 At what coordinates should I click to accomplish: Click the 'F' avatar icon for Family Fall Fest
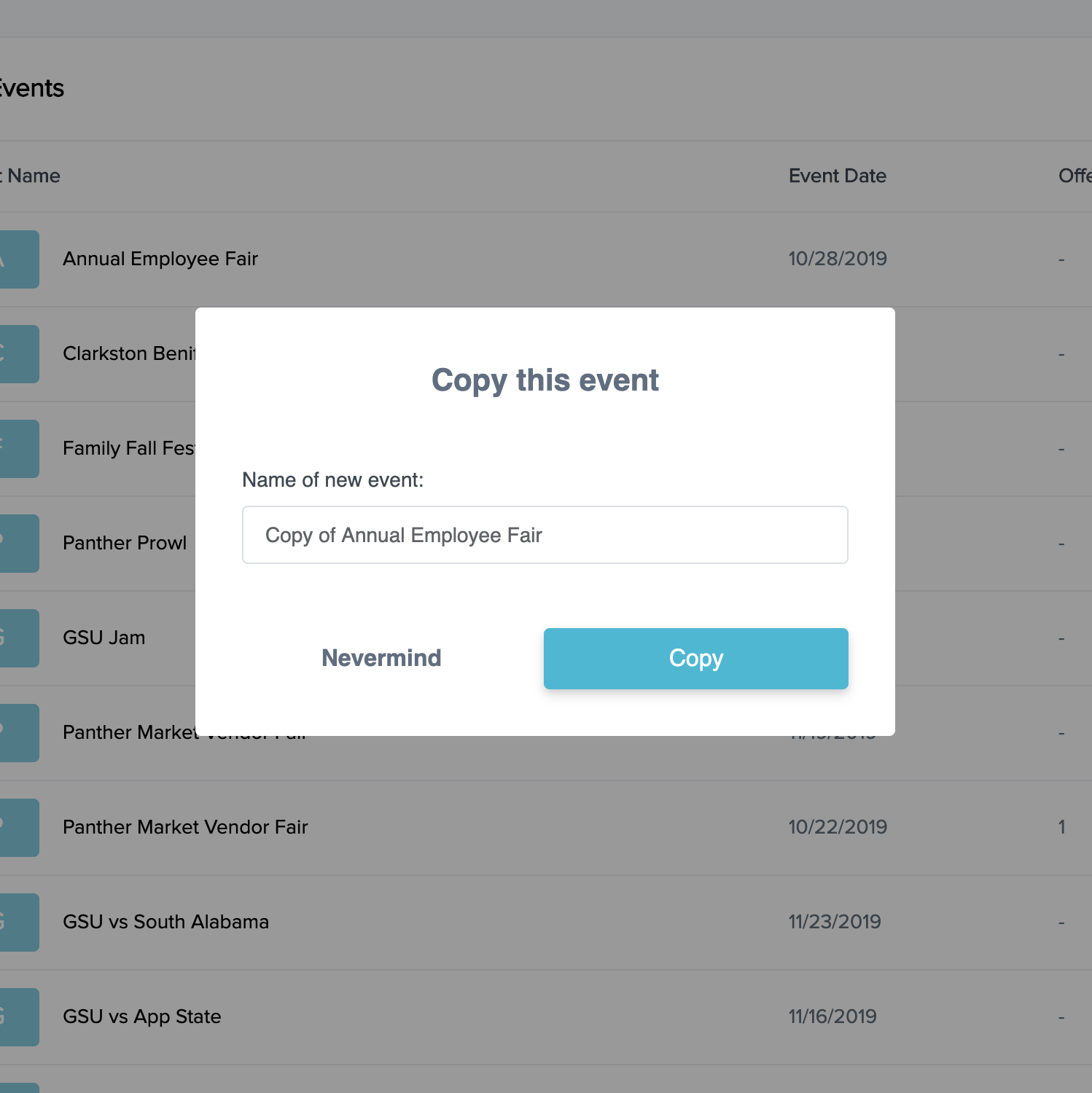(x=18, y=448)
